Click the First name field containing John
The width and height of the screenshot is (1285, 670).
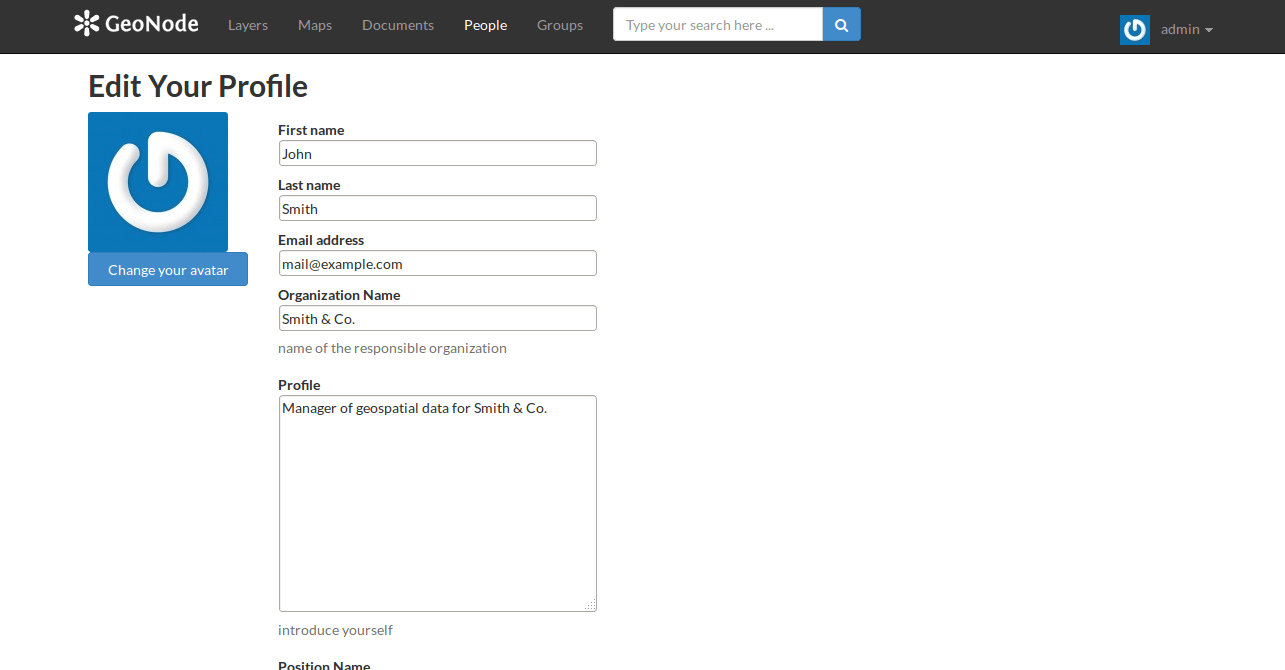(x=438, y=153)
